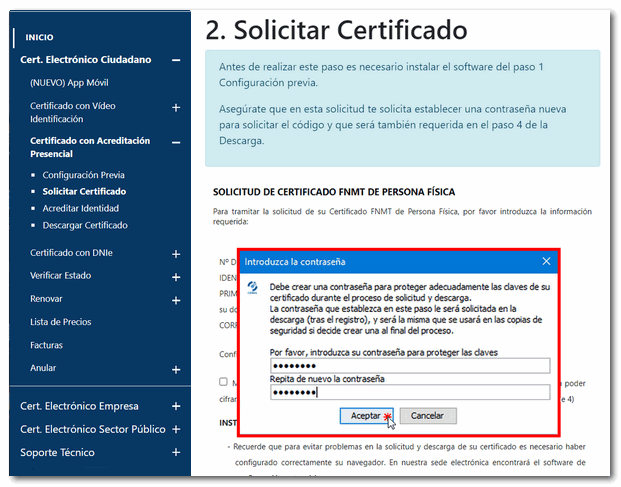Expand the Verificar Estado plus icon
The height and width of the screenshot is (487, 621).
click(176, 277)
